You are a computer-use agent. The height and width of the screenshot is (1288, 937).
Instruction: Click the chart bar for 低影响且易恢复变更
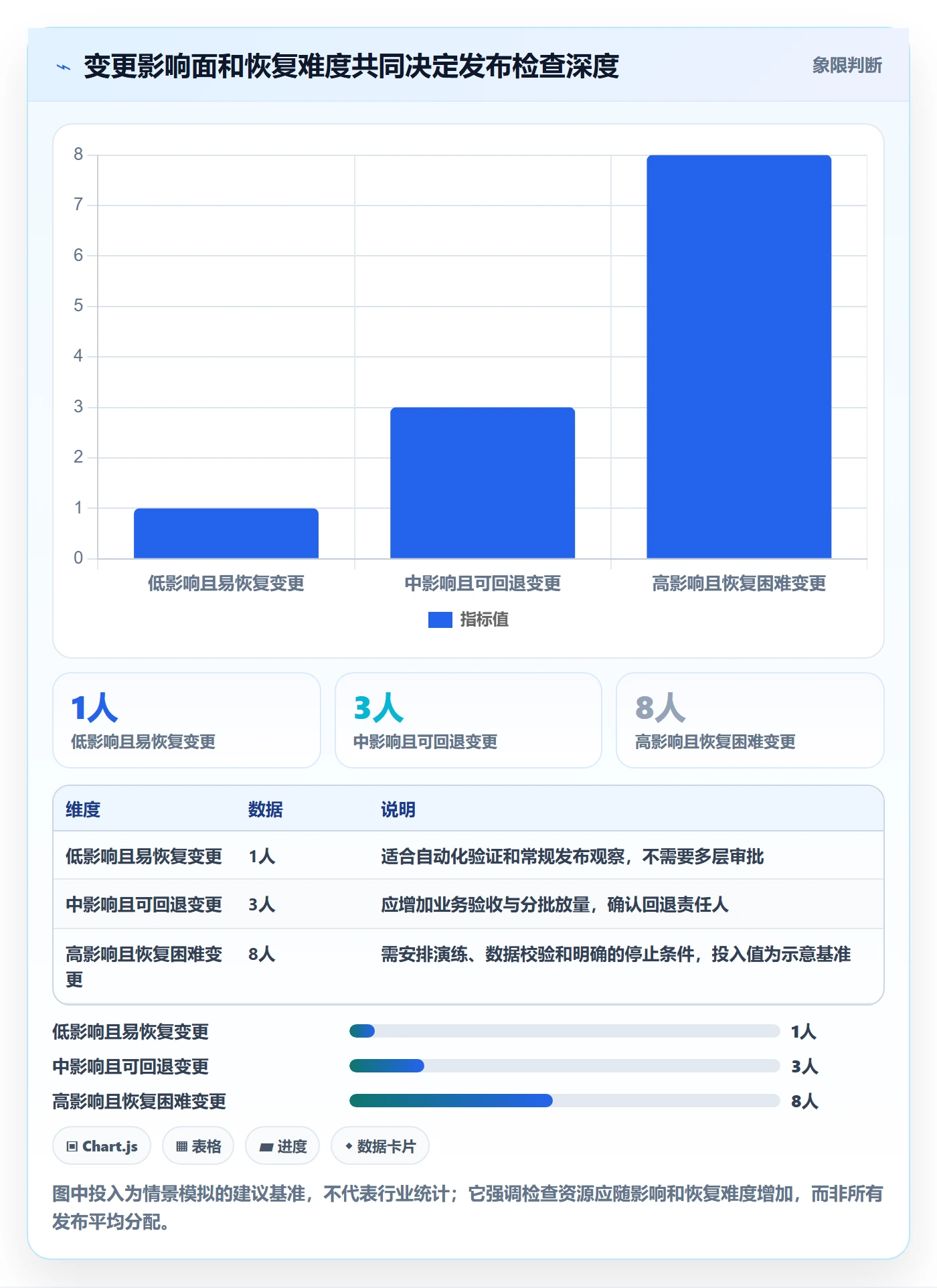click(226, 533)
